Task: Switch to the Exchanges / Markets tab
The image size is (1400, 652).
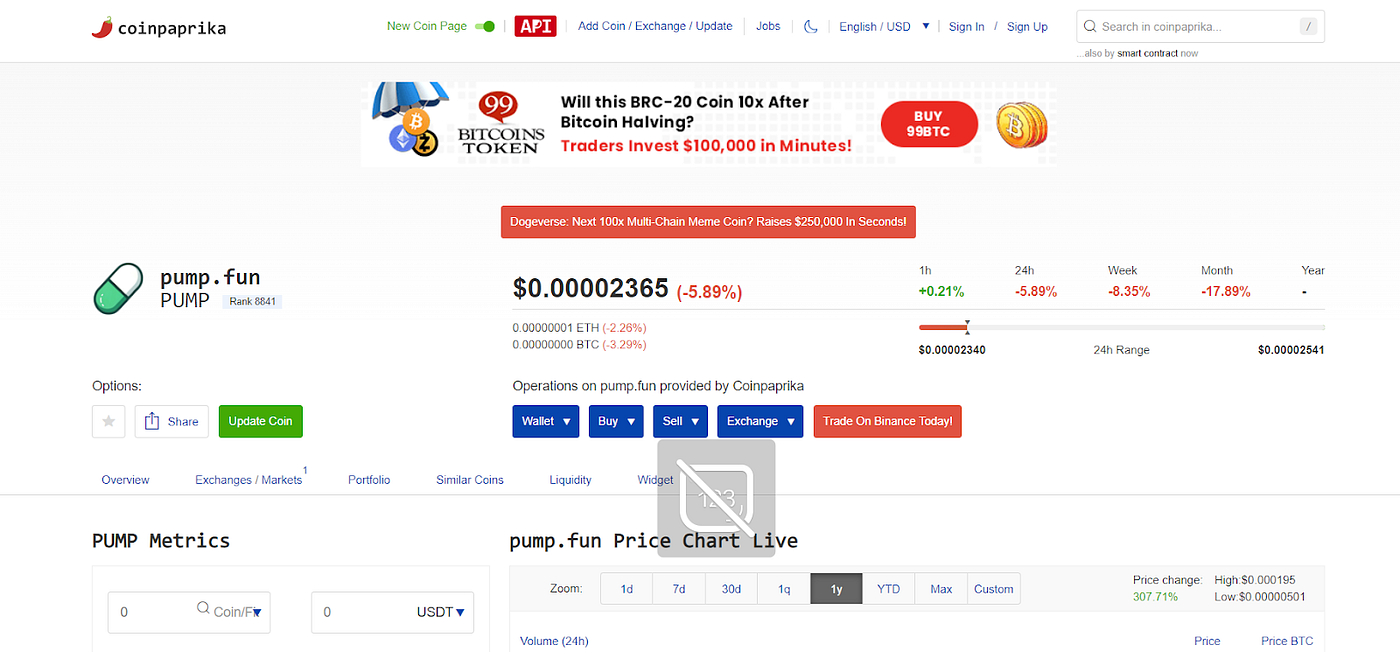Action: [249, 480]
